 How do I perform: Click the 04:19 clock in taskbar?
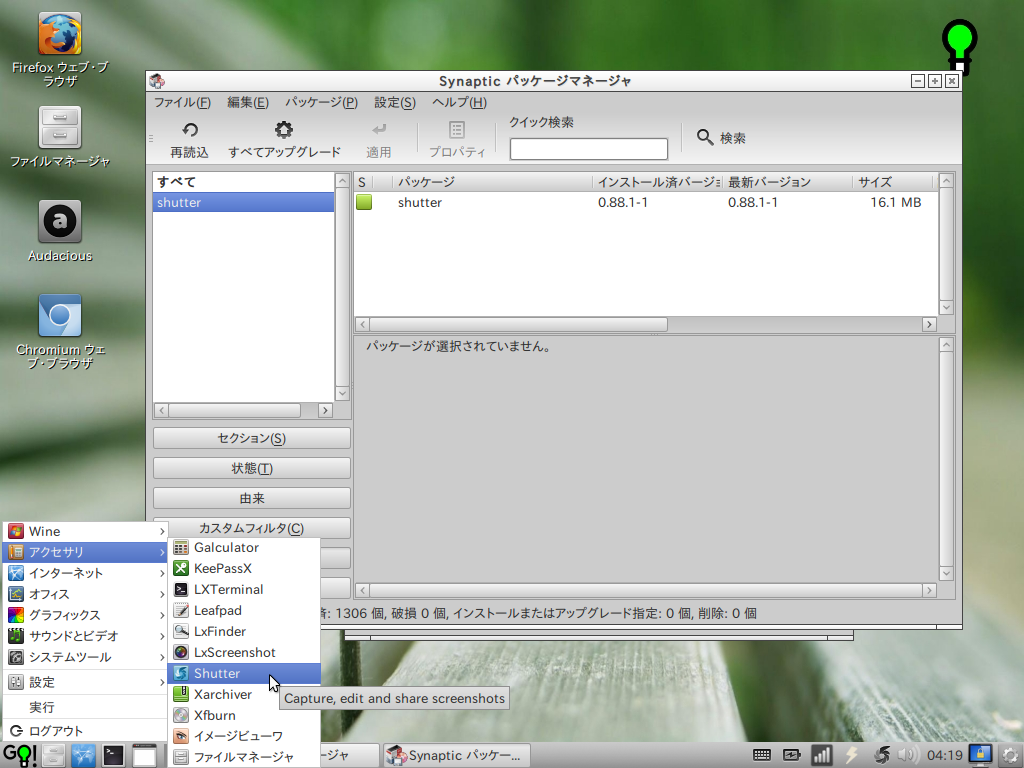(944, 756)
